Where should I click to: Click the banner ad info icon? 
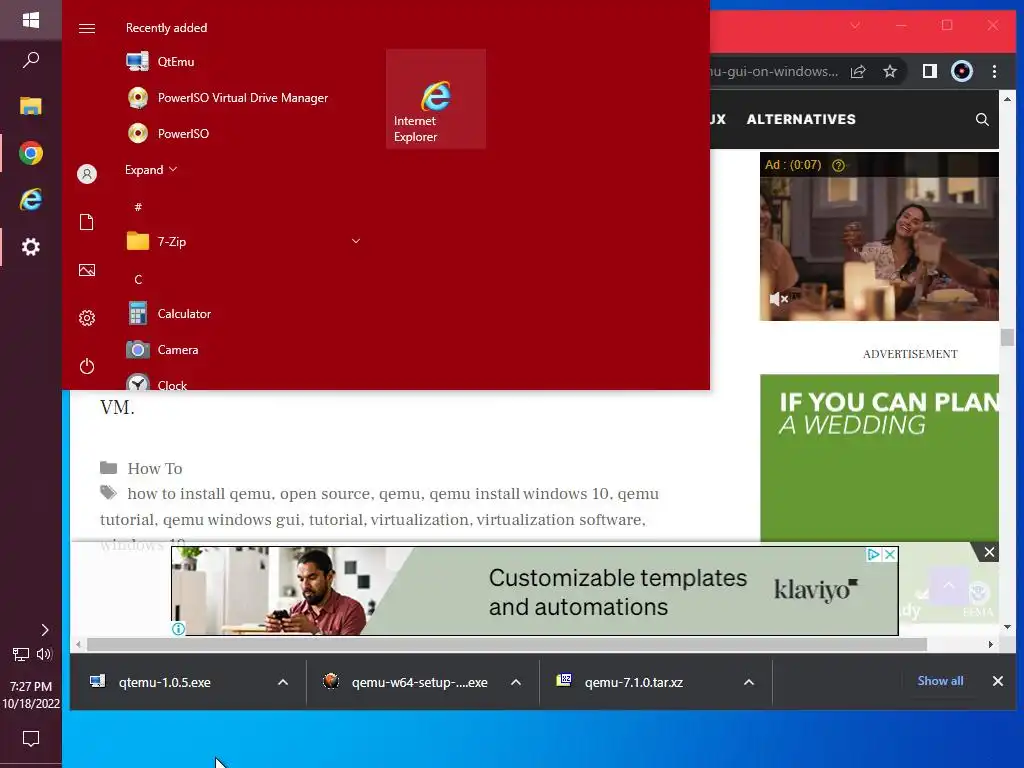click(178, 629)
